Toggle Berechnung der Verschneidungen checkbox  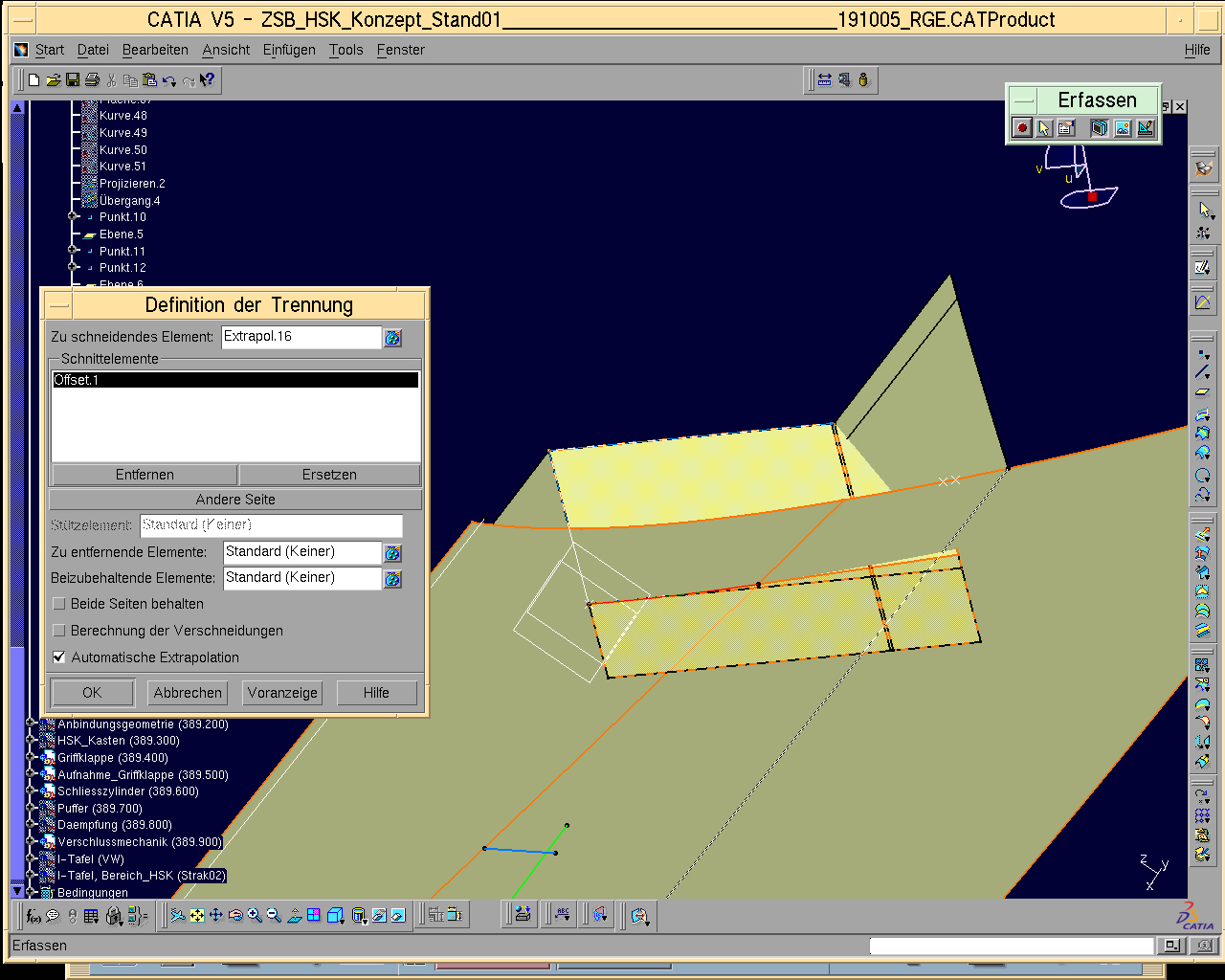(x=59, y=631)
